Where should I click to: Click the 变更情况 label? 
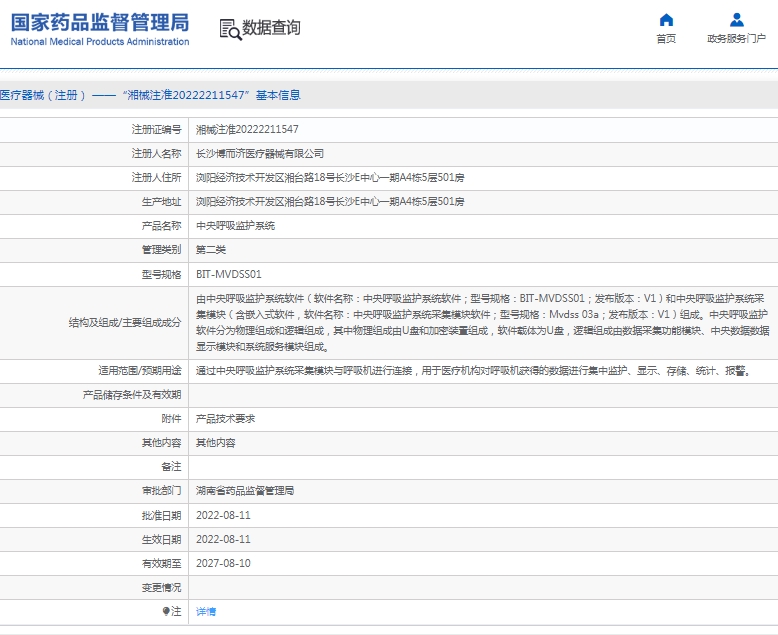(161, 587)
